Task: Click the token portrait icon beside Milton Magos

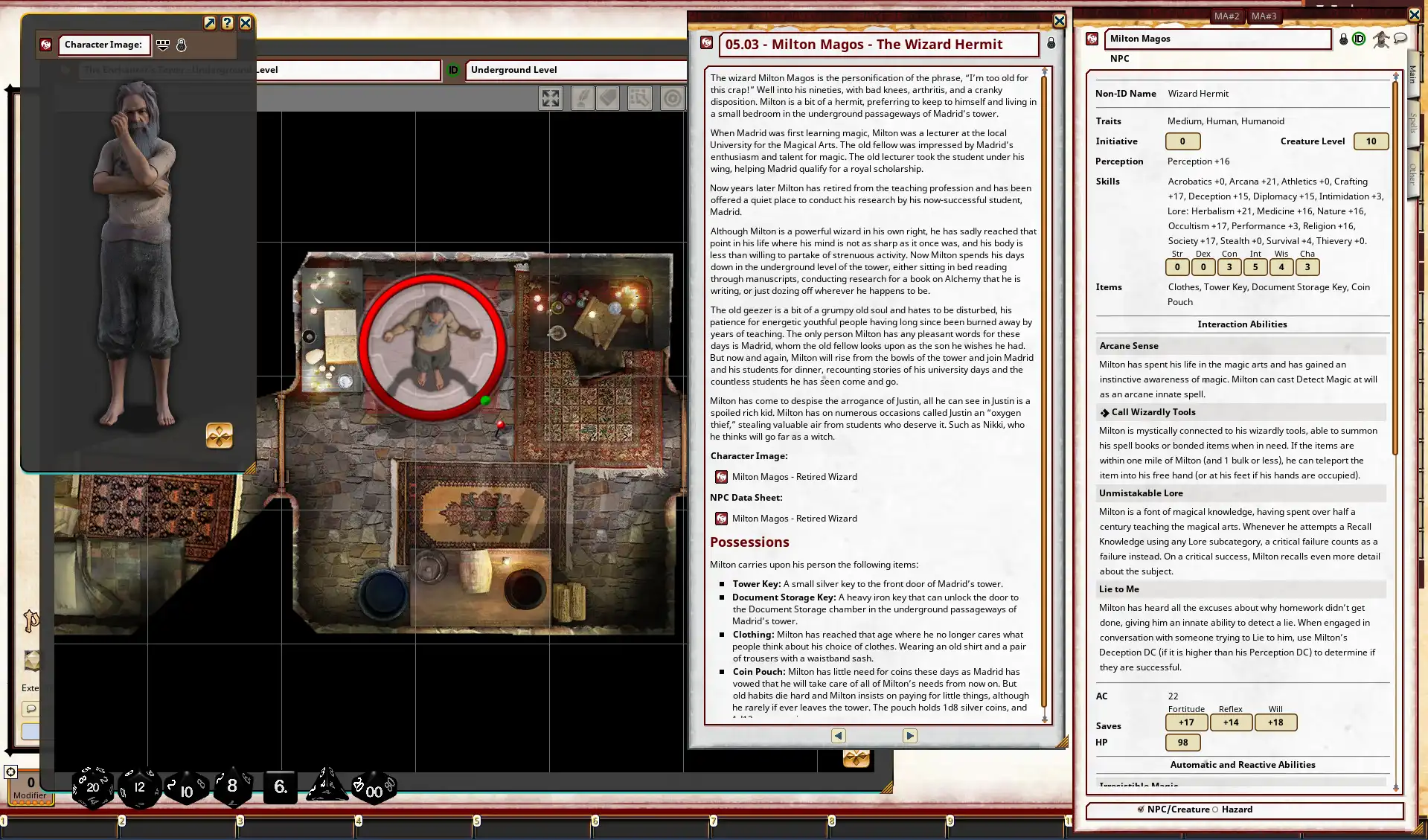Action: (1381, 39)
